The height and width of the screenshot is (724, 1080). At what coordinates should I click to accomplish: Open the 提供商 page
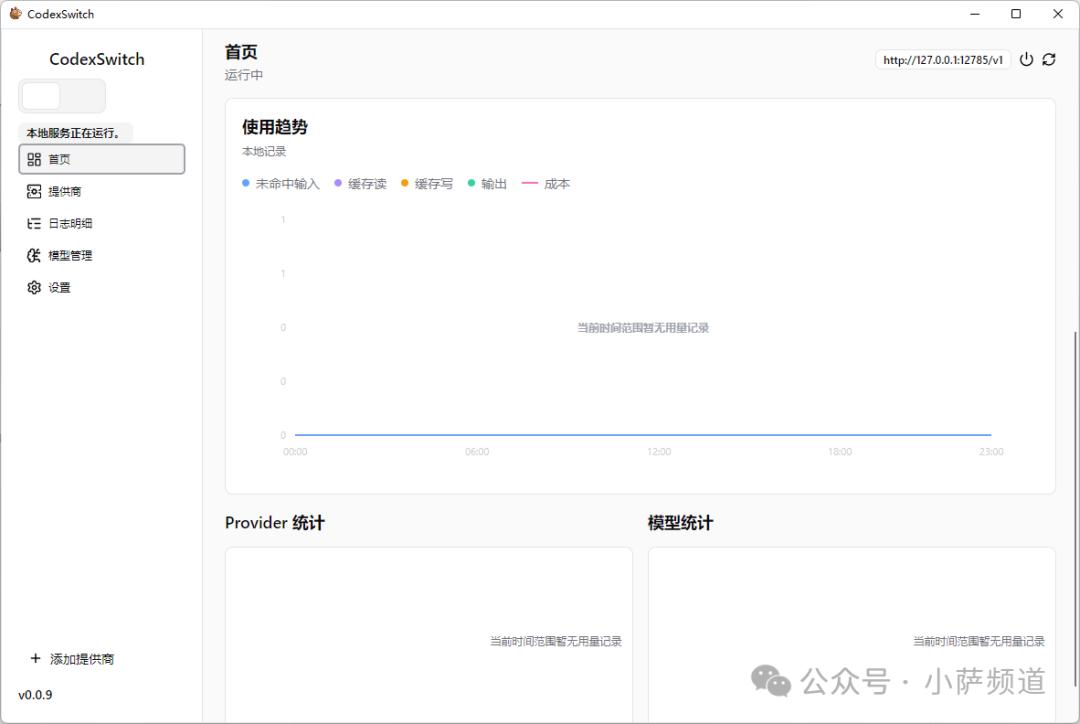(x=102, y=192)
